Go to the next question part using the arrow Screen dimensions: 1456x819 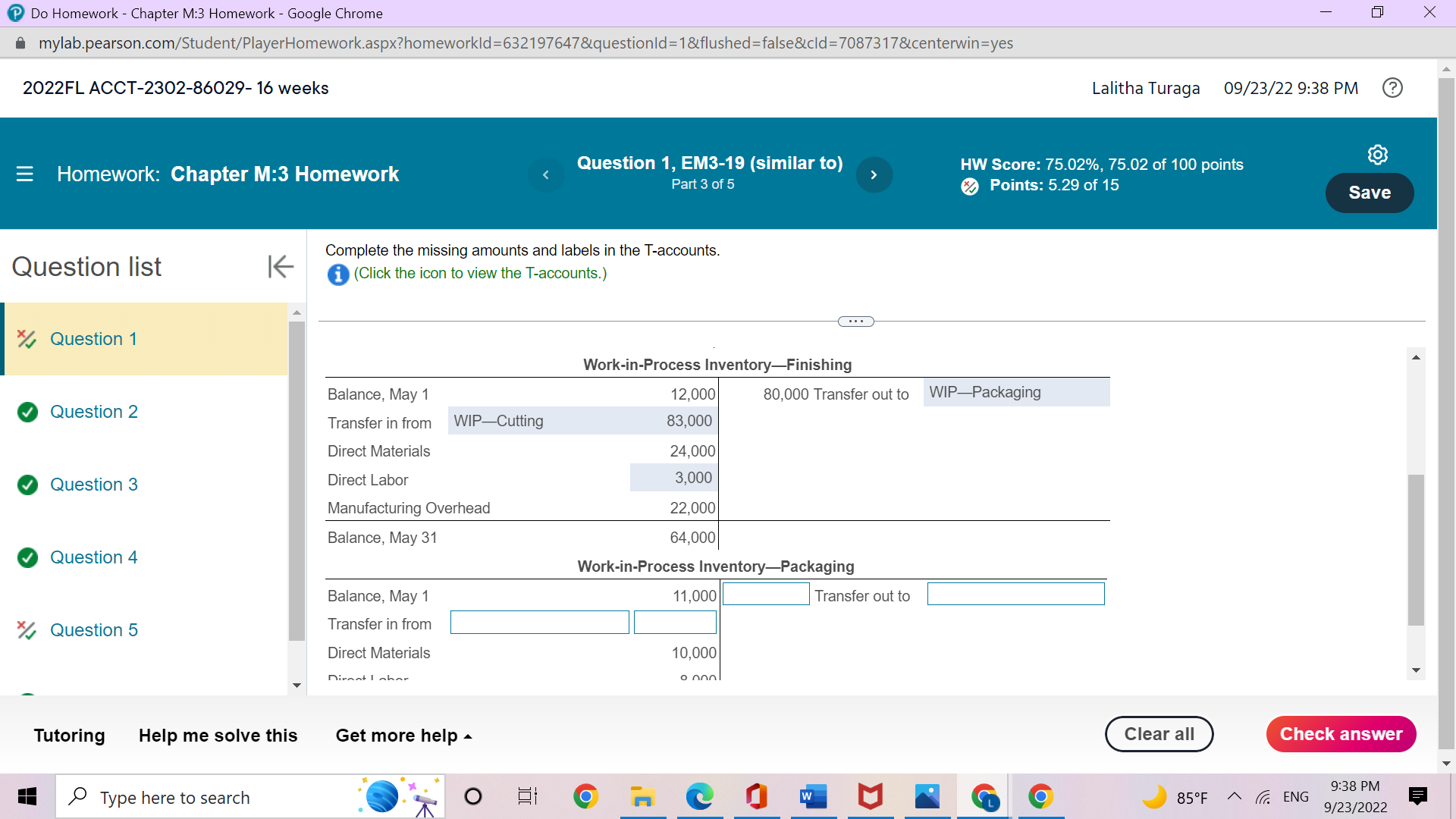(874, 174)
